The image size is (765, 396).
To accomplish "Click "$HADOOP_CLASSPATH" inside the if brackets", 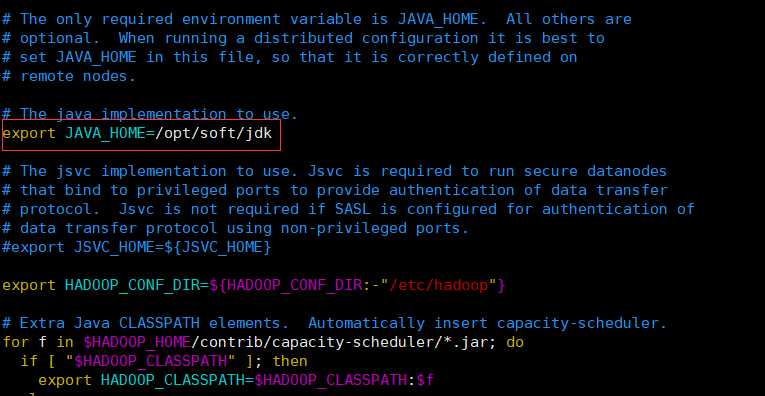I will (150, 361).
